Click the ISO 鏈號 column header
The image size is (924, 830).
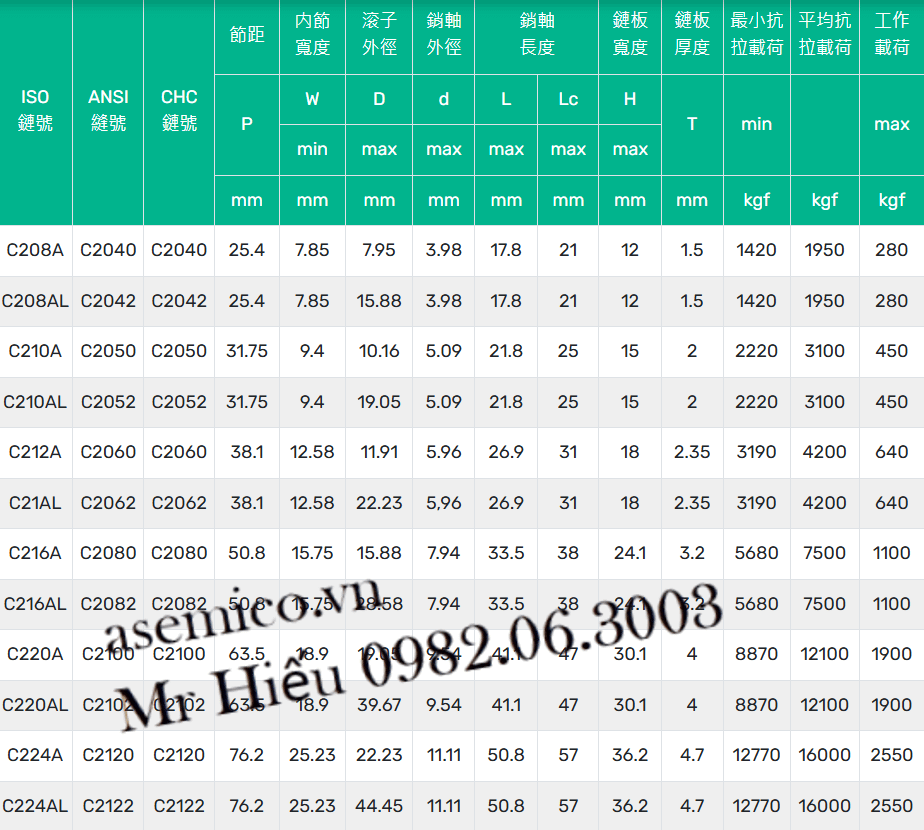pyautogui.click(x=36, y=110)
